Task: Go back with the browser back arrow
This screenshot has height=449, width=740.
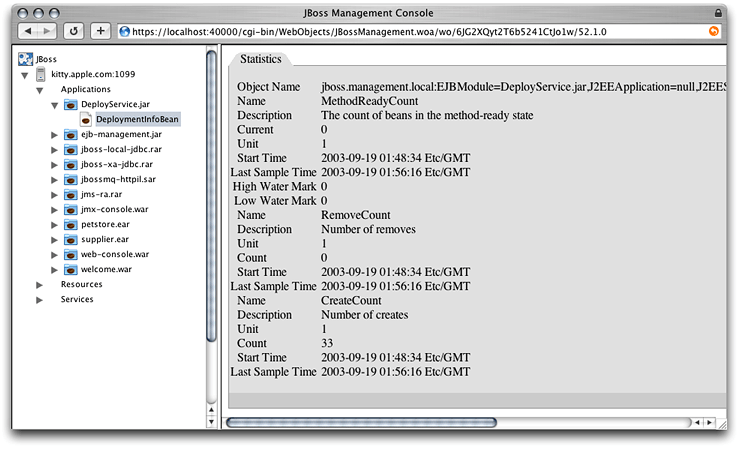Action: pyautogui.click(x=28, y=31)
